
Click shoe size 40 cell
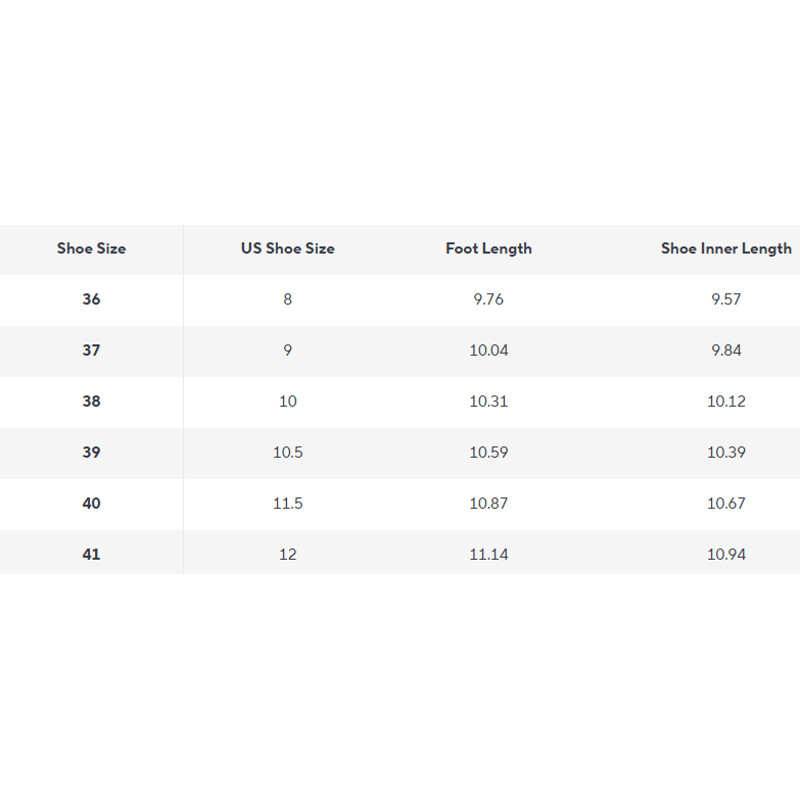pyautogui.click(x=91, y=503)
